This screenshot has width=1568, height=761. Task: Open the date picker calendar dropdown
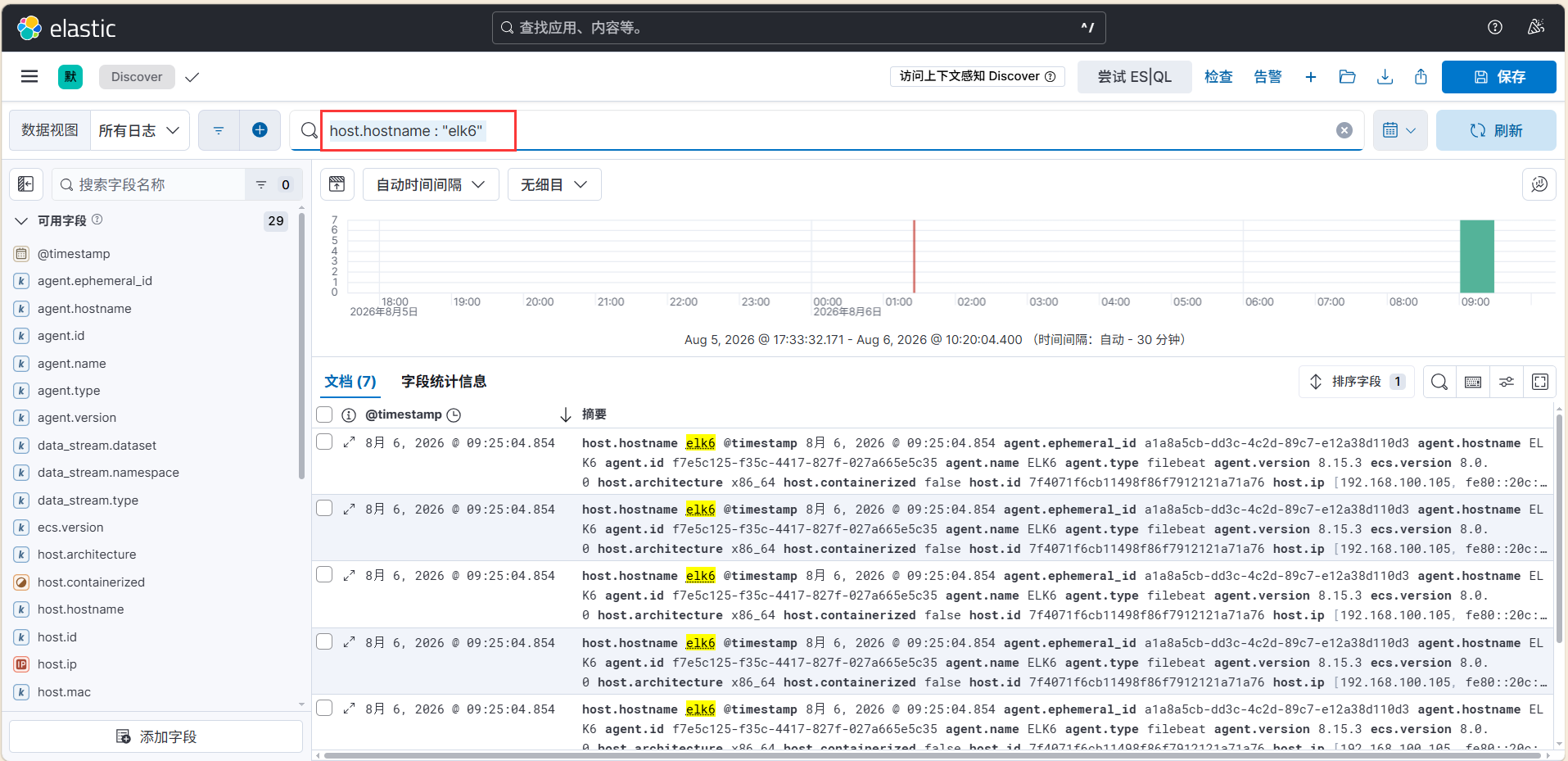1399,130
